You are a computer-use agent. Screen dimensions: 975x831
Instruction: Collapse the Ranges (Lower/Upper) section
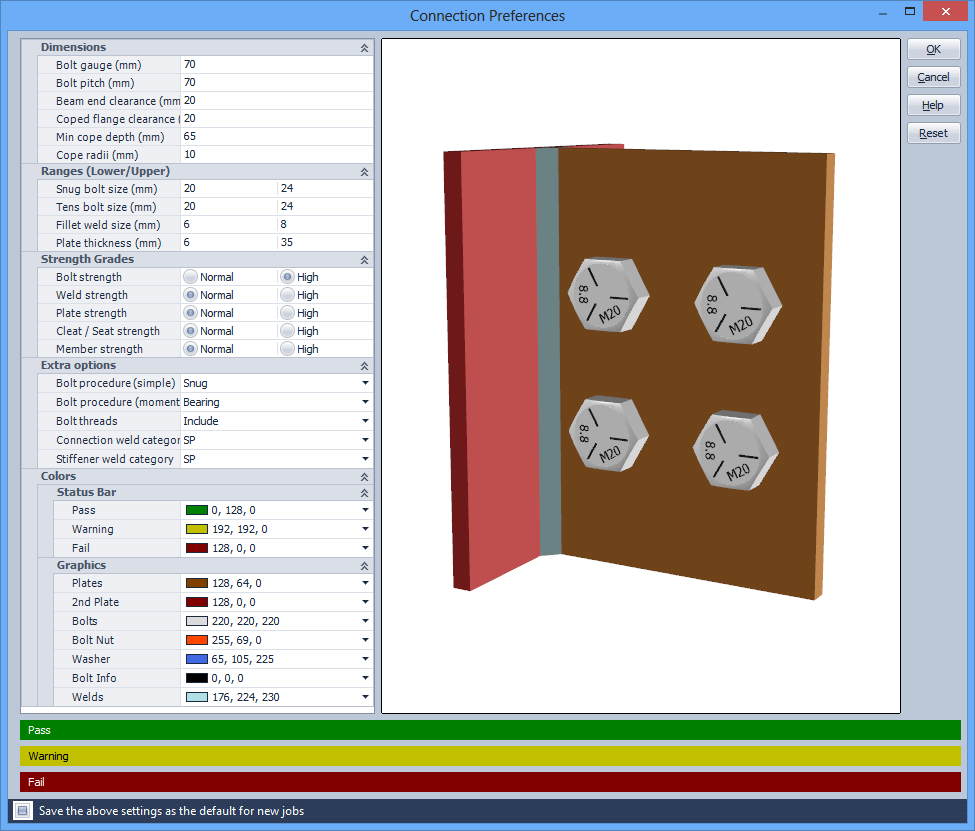364,172
